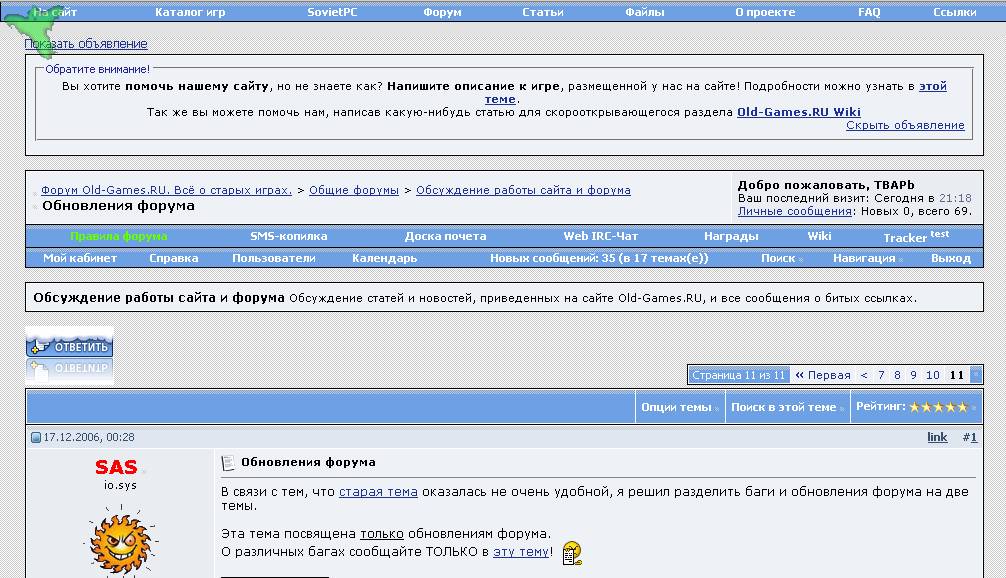Open SAS user profile name

pos(116,467)
